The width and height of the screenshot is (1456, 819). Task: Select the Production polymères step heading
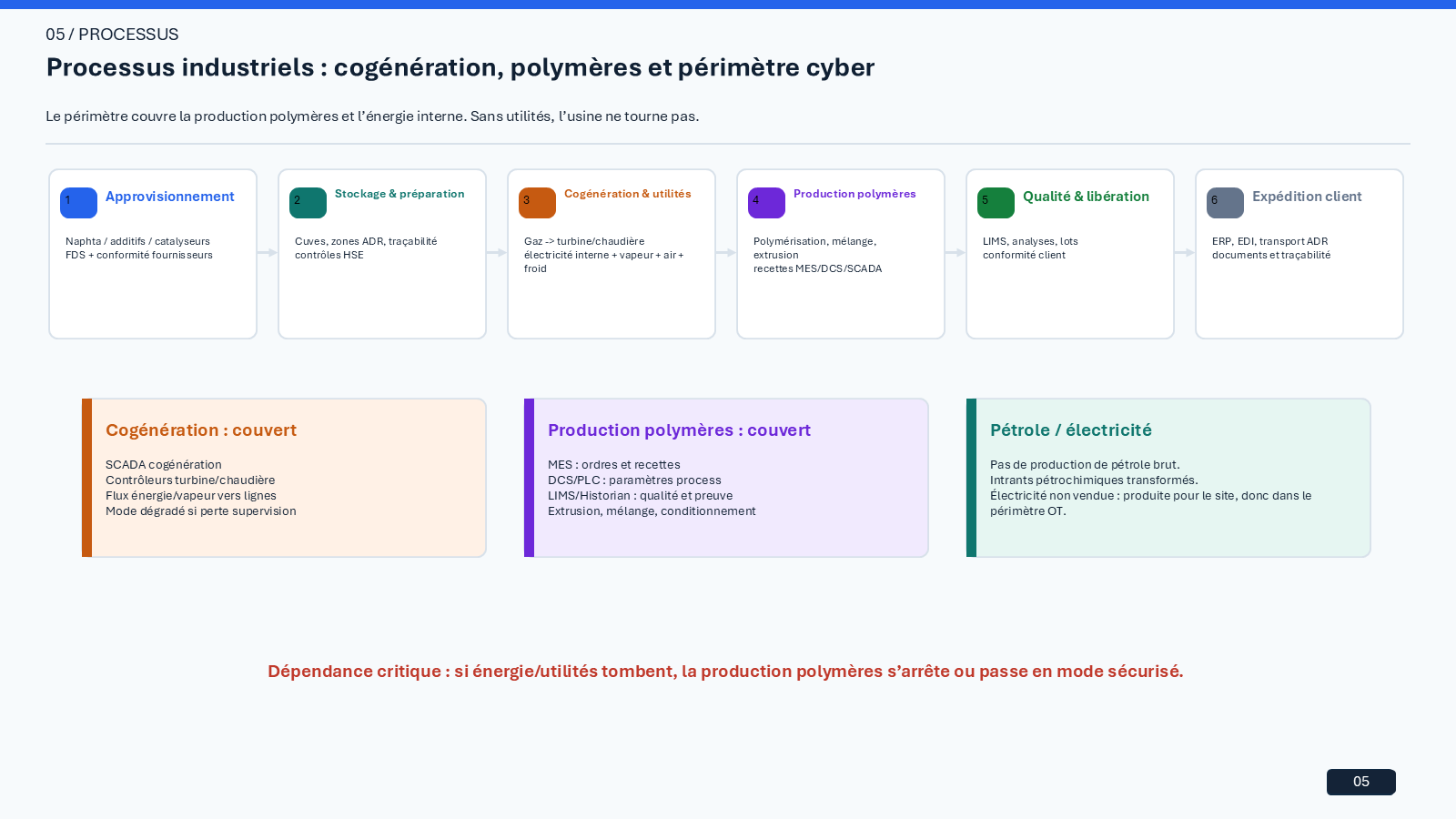click(x=854, y=194)
